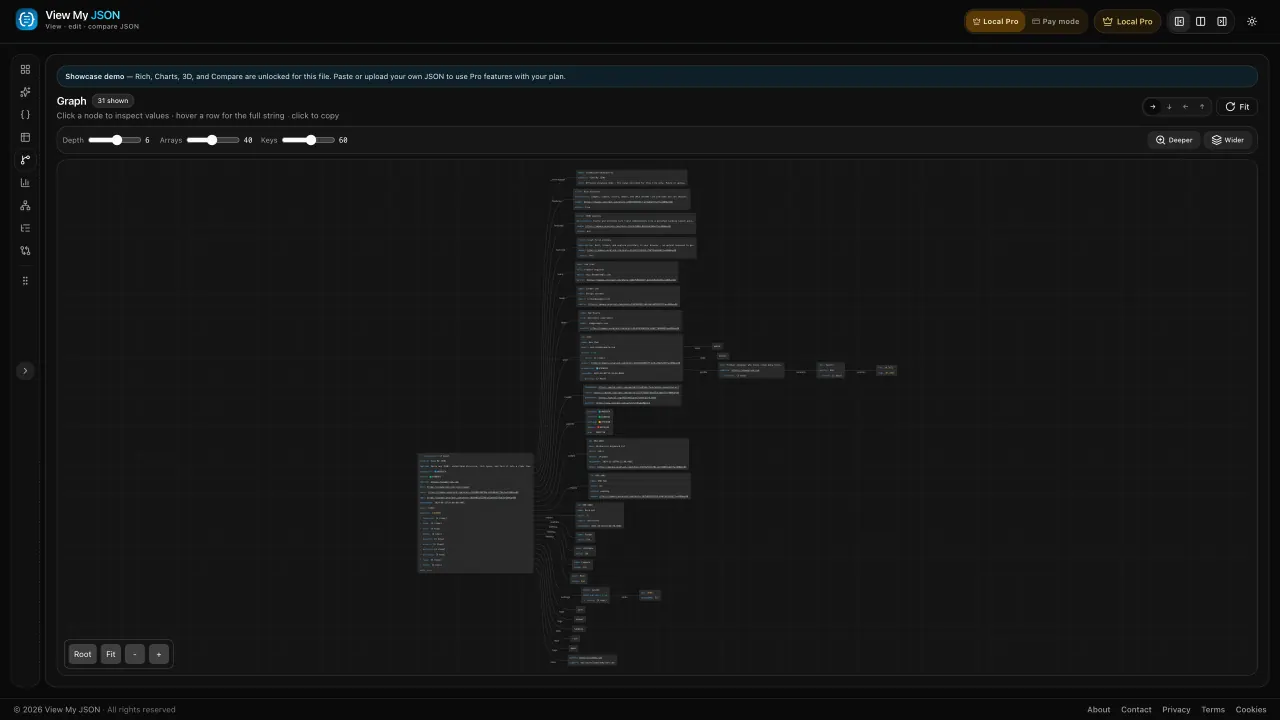Click the Wider button
This screenshot has height=720, width=1280.
(x=1228, y=140)
